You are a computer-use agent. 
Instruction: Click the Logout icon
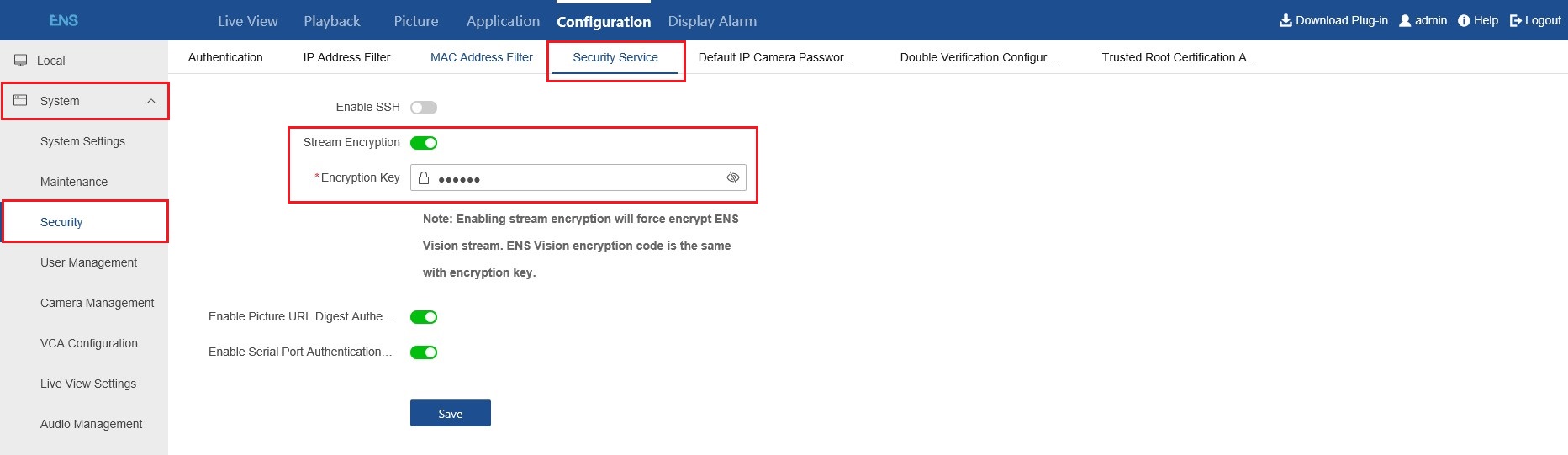tap(1516, 20)
